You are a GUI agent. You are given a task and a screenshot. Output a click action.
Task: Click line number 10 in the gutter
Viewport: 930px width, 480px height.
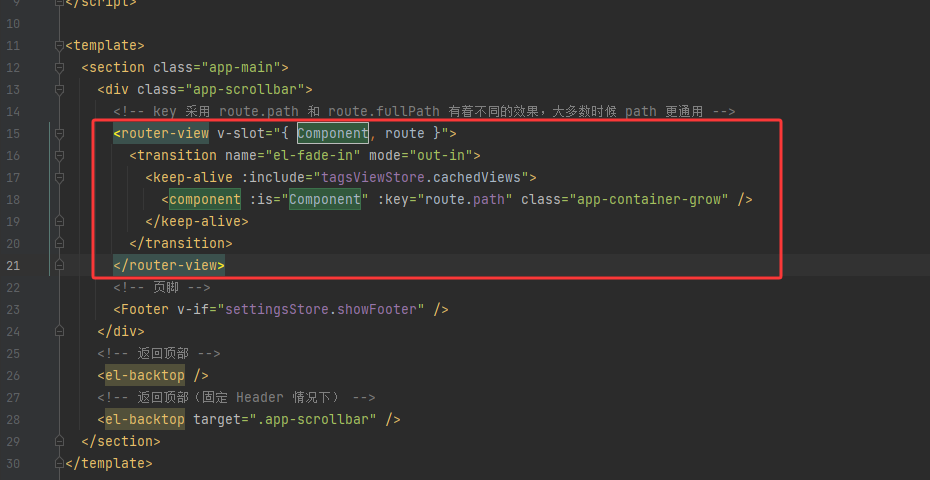(13, 24)
